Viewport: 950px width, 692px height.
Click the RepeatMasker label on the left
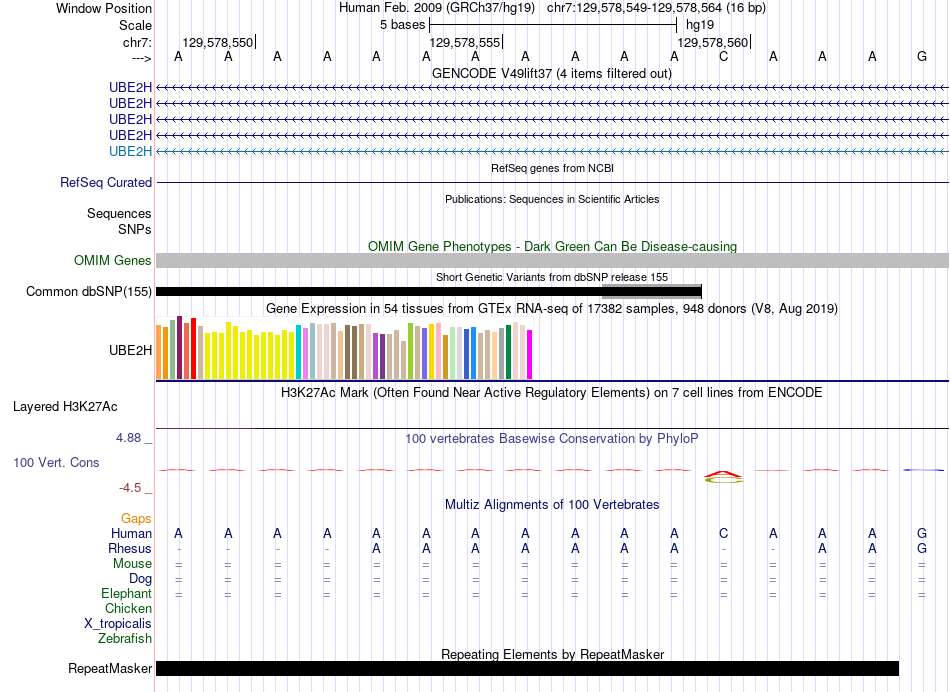110,668
